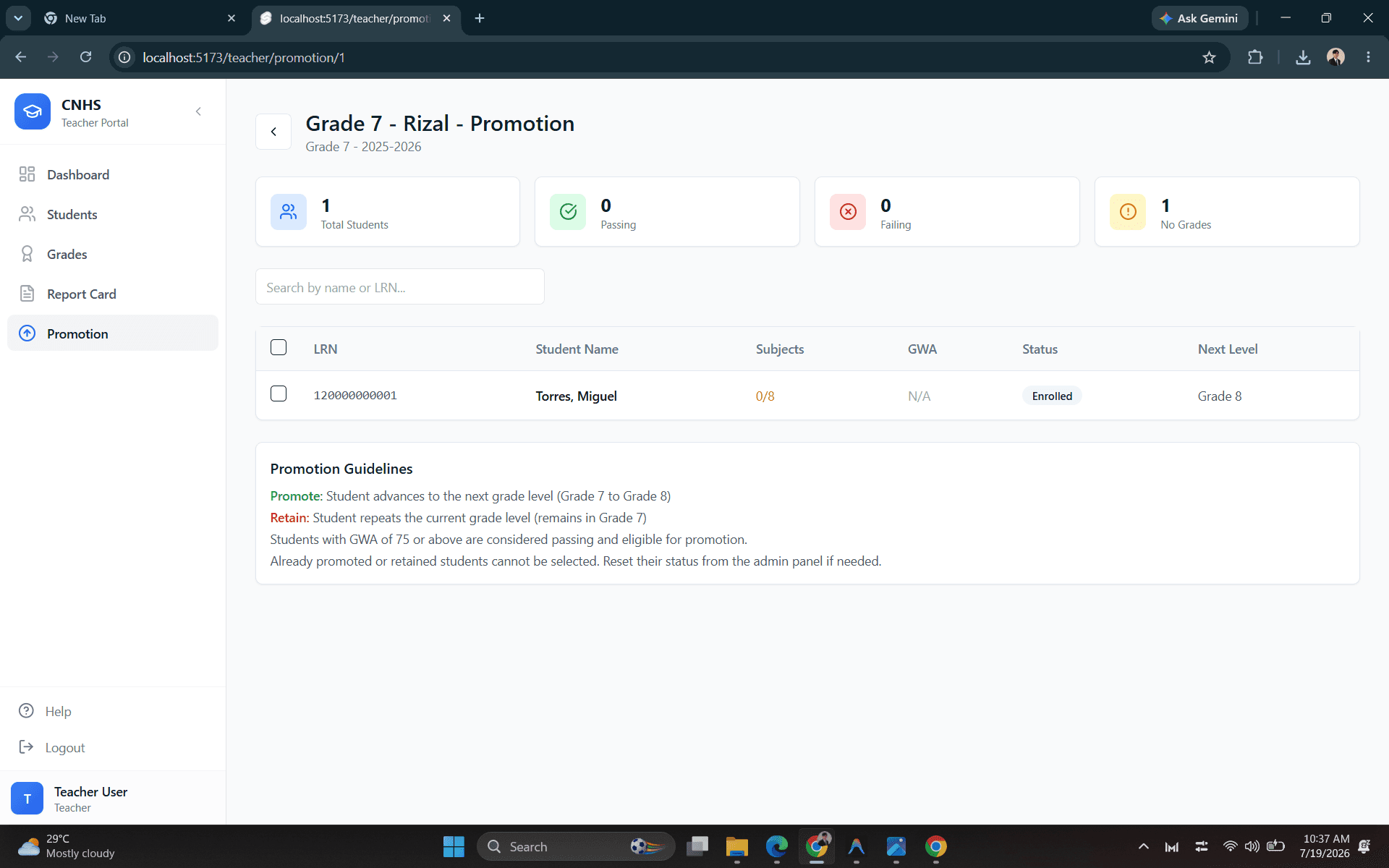
Task: Go to Students in the sidebar
Action: (113, 214)
